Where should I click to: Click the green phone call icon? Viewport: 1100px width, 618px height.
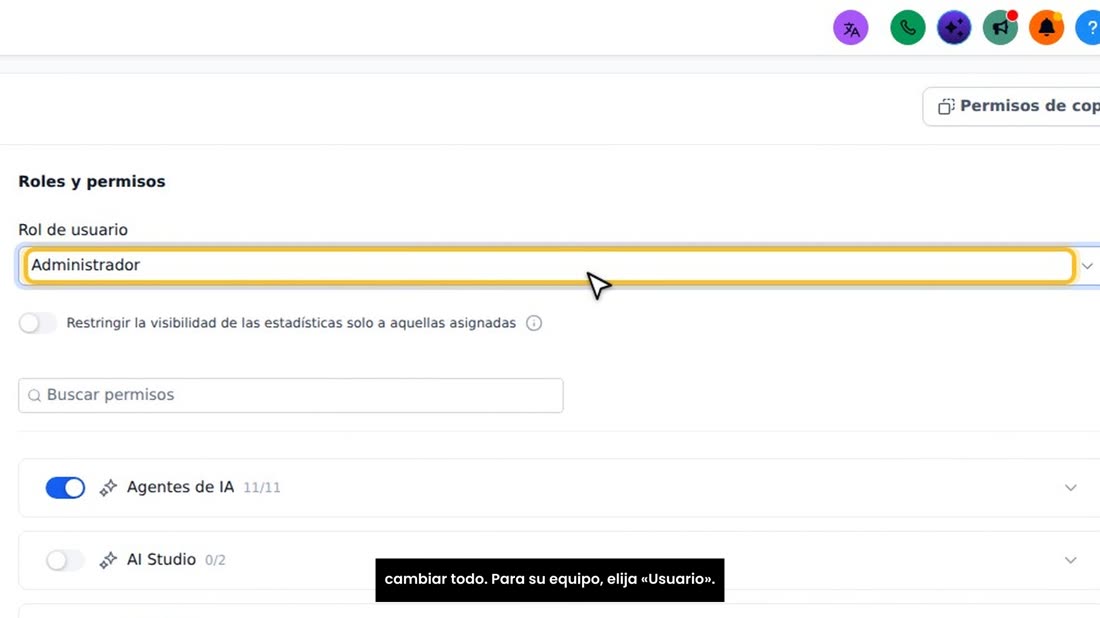908,28
